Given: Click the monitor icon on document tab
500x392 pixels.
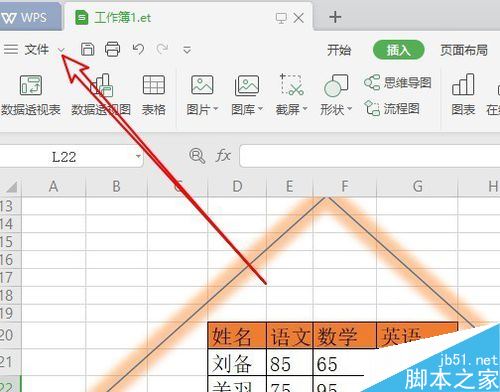Looking at the screenshot, I should click(x=281, y=18).
